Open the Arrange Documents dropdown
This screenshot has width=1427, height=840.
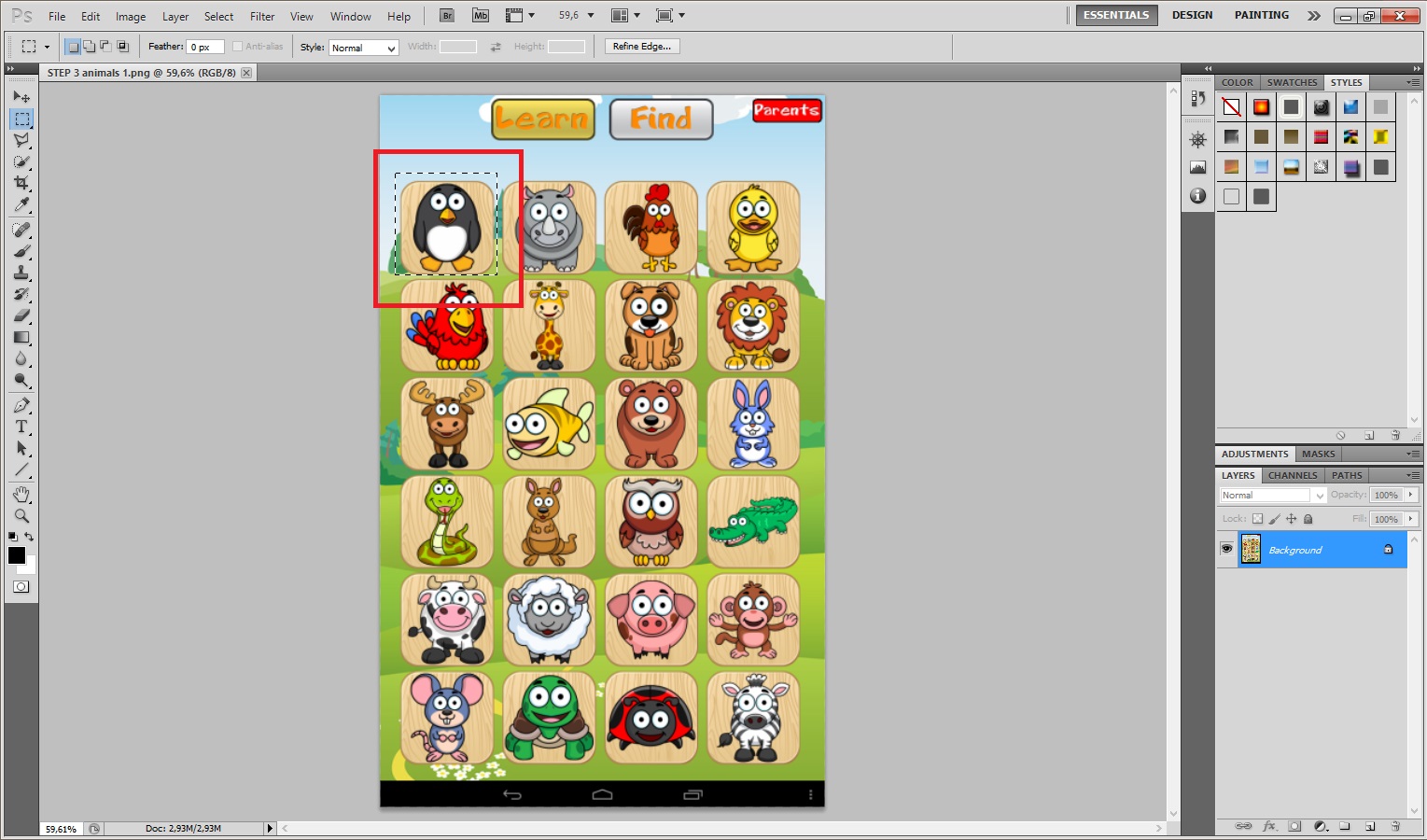(625, 16)
